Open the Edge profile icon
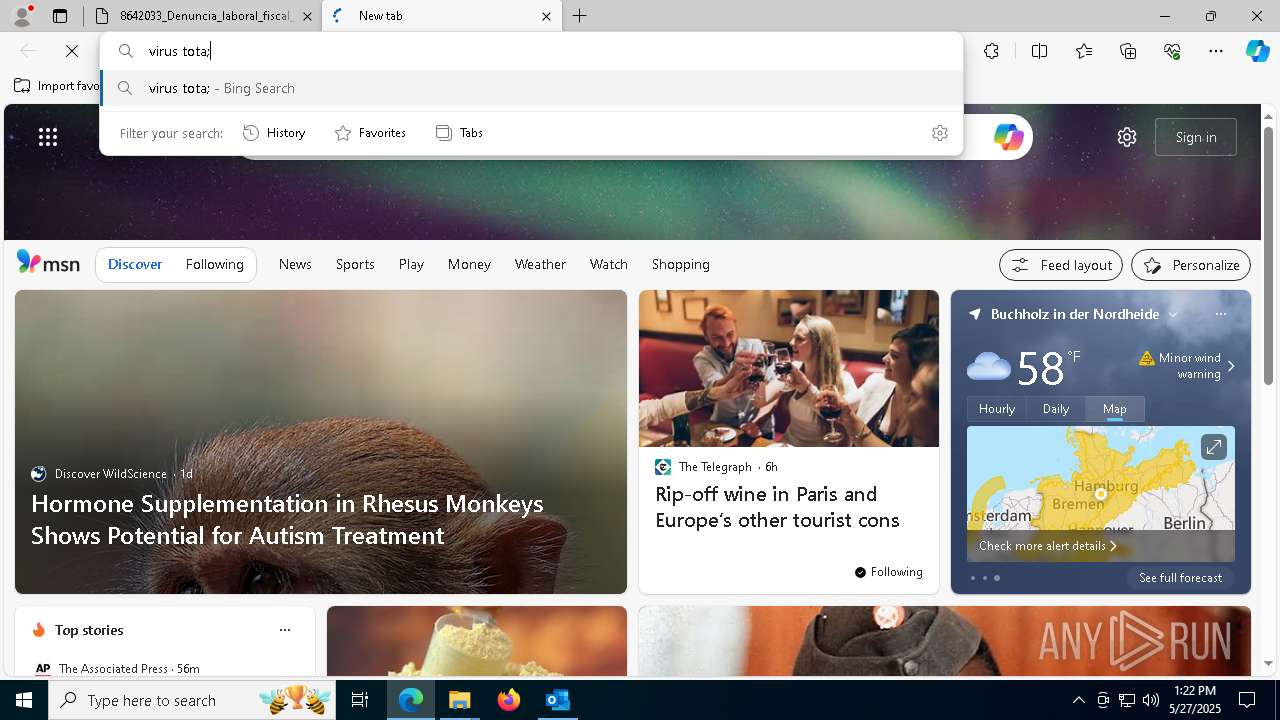 click(22, 16)
